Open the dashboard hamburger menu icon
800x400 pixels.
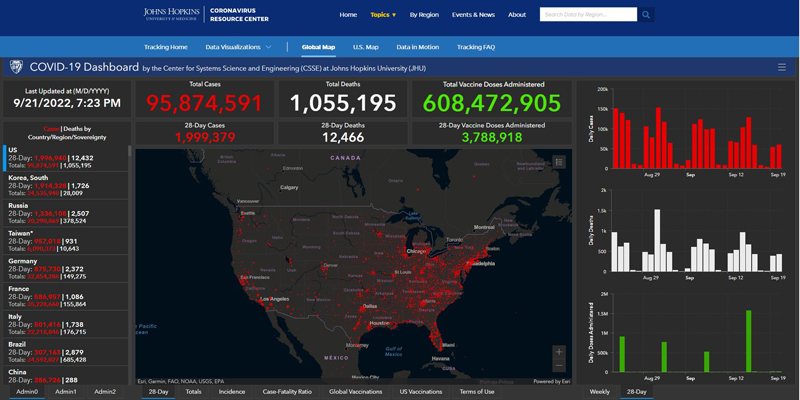point(782,67)
